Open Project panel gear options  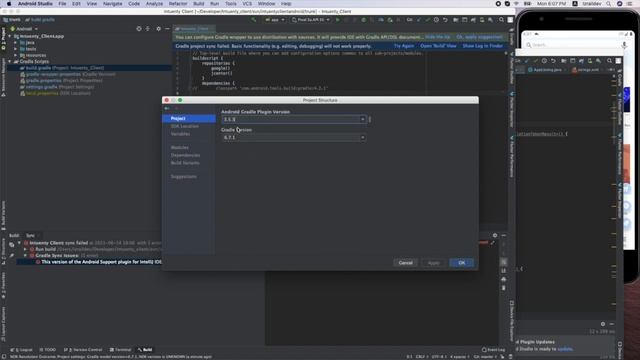point(158,29)
